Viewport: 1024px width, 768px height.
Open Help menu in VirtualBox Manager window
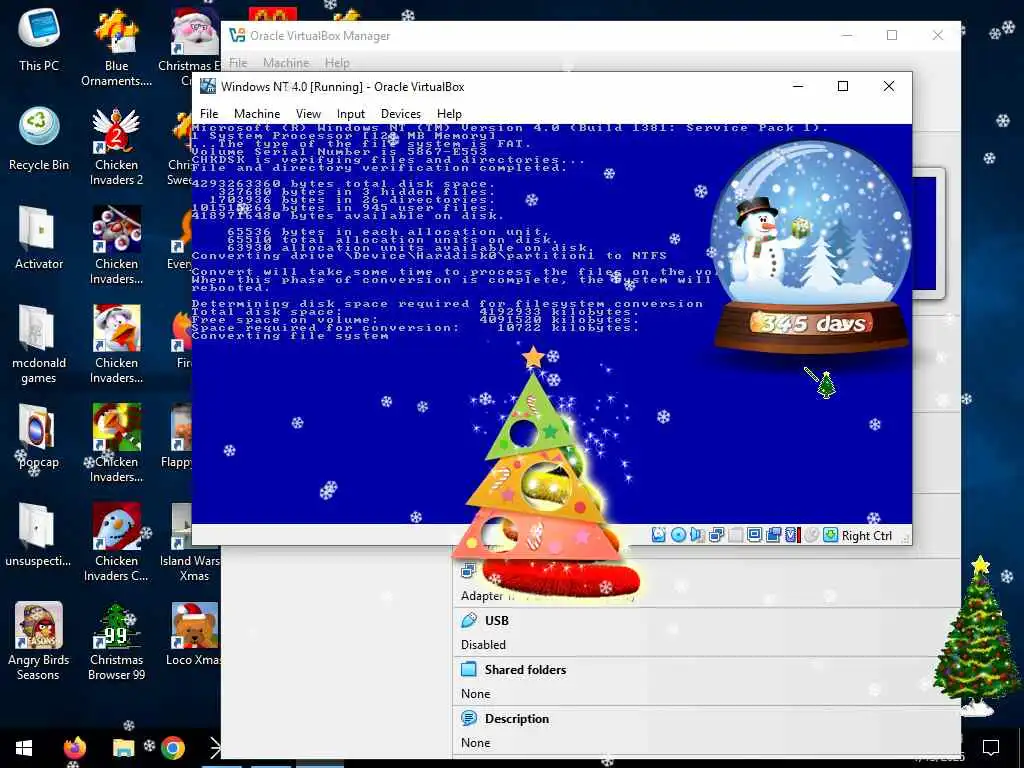tap(337, 63)
